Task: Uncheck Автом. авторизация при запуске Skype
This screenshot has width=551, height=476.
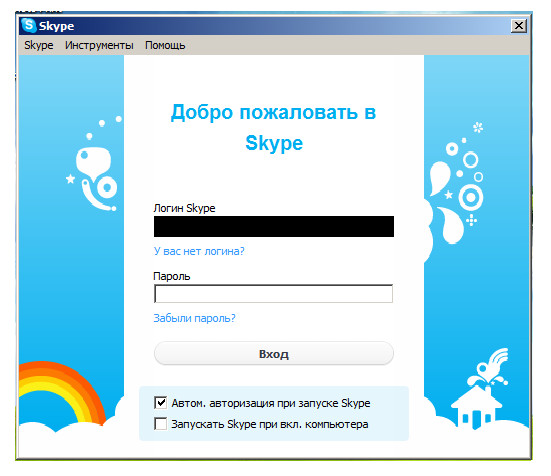Action: tap(161, 403)
